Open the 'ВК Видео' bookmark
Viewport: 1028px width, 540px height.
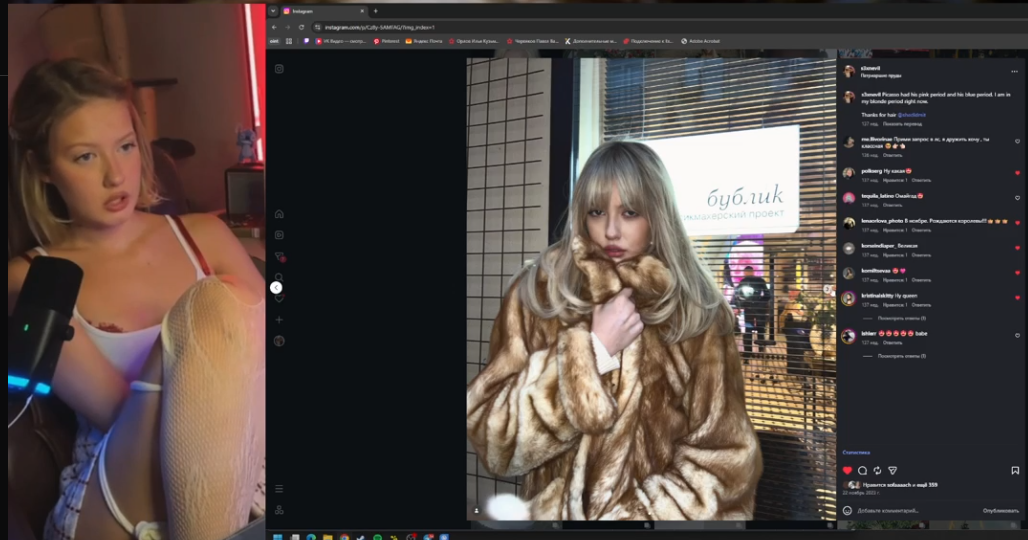[x=340, y=41]
